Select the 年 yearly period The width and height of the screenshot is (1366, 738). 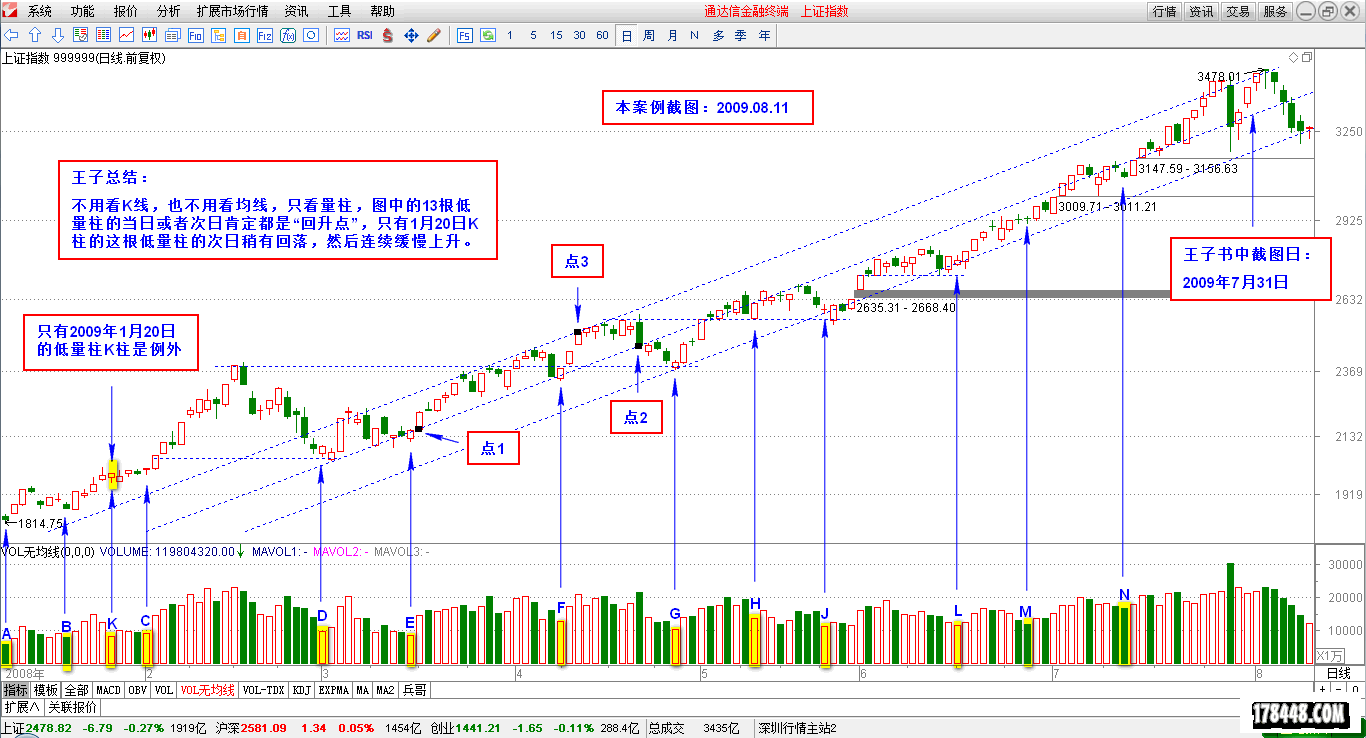pyautogui.click(x=764, y=35)
